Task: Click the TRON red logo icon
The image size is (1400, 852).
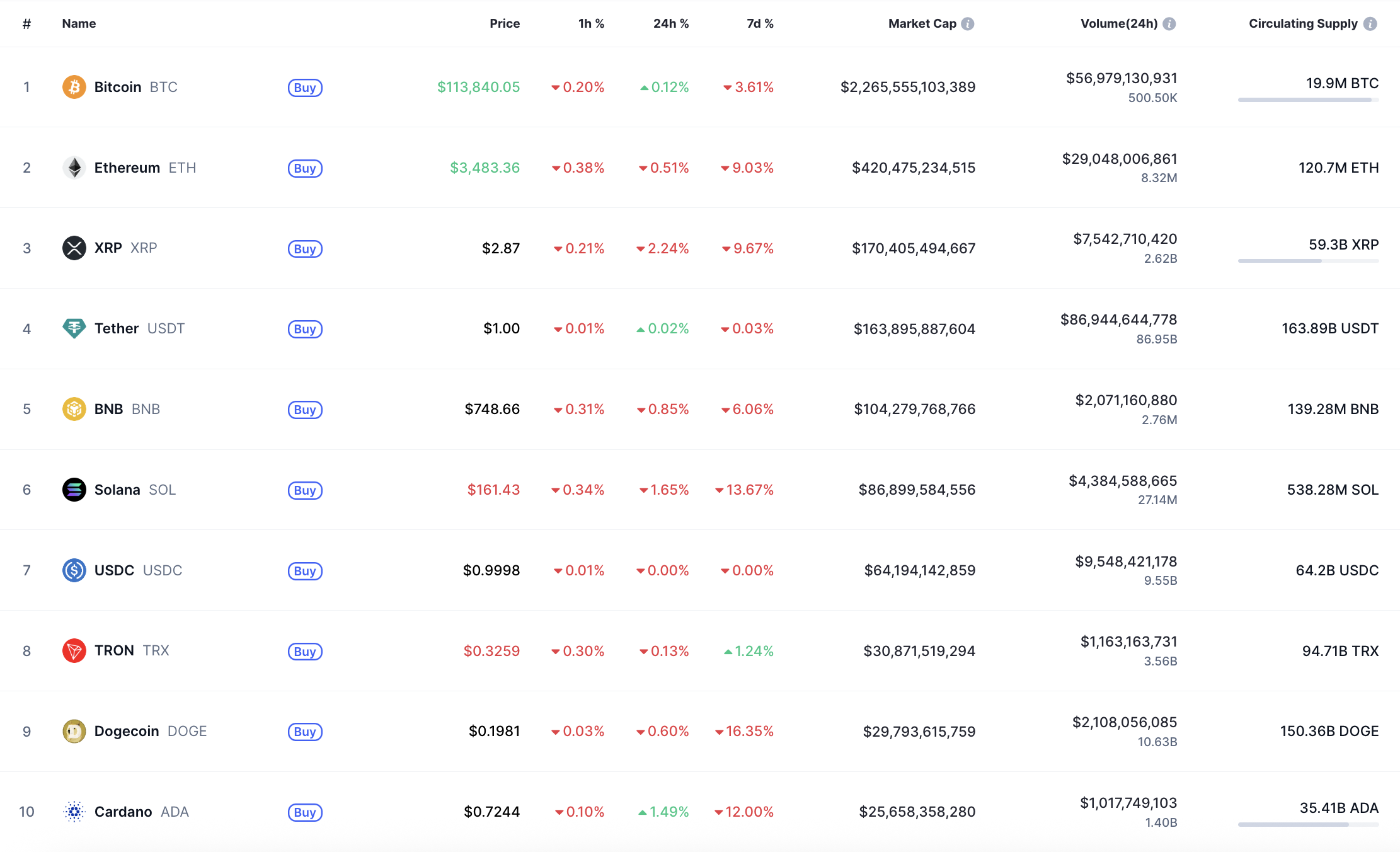Action: [x=74, y=650]
